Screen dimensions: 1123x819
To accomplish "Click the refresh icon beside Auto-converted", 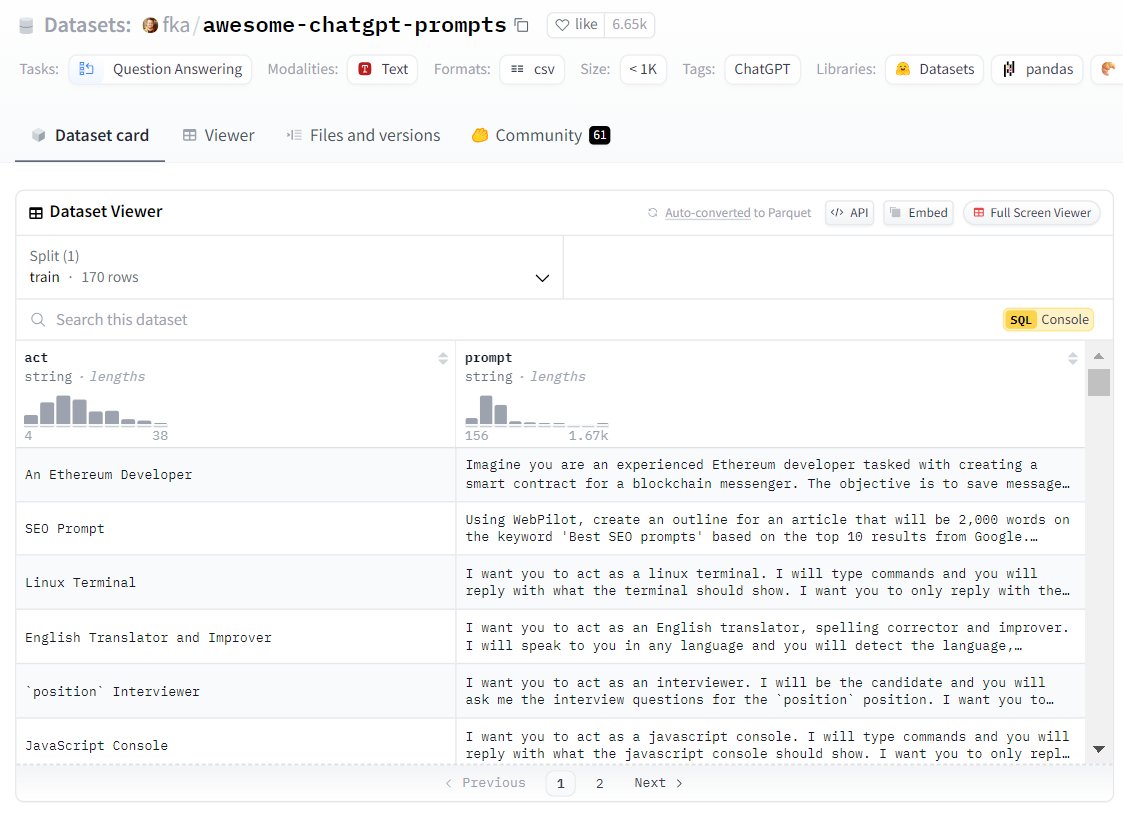I will pos(652,213).
